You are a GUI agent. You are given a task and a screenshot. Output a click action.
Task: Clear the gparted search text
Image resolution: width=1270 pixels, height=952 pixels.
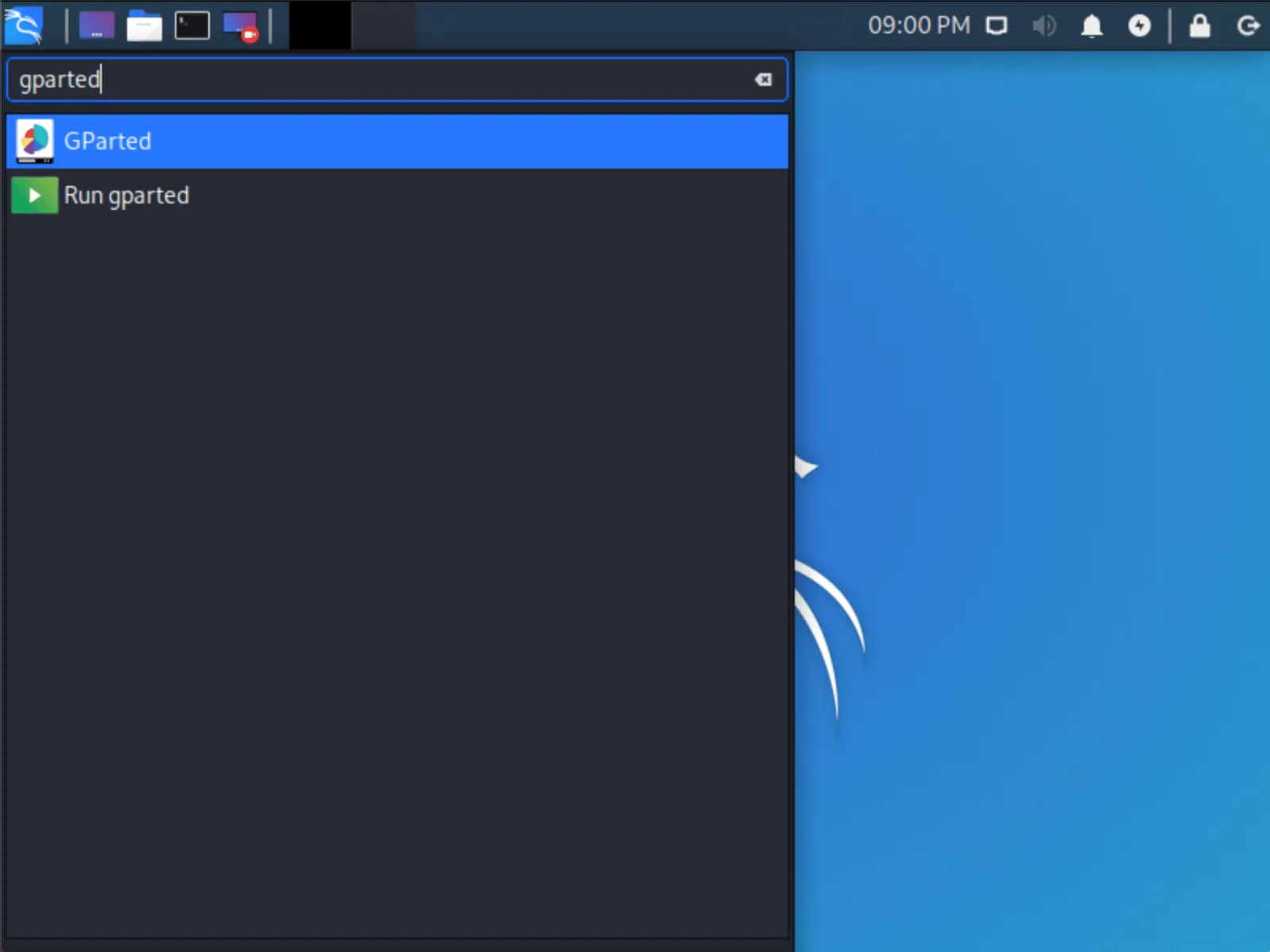pyautogui.click(x=763, y=79)
